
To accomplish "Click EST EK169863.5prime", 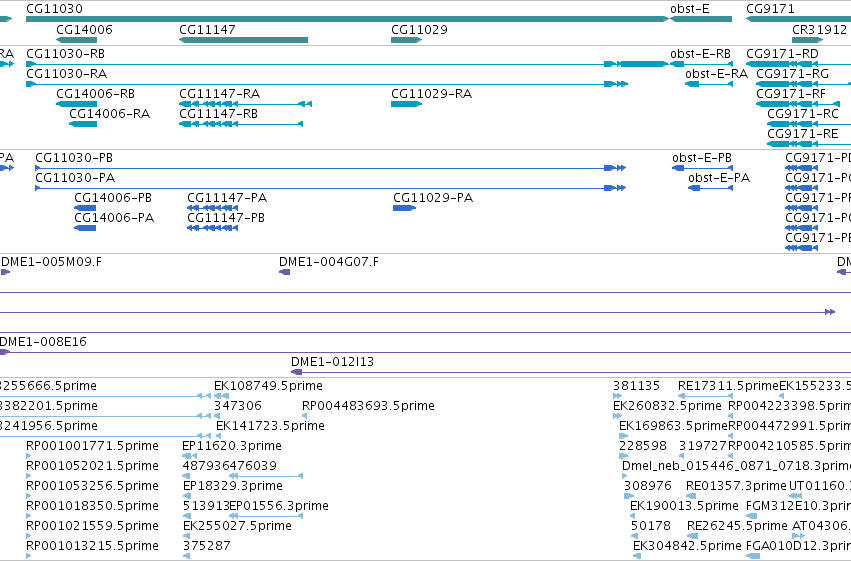I will coord(624,436).
